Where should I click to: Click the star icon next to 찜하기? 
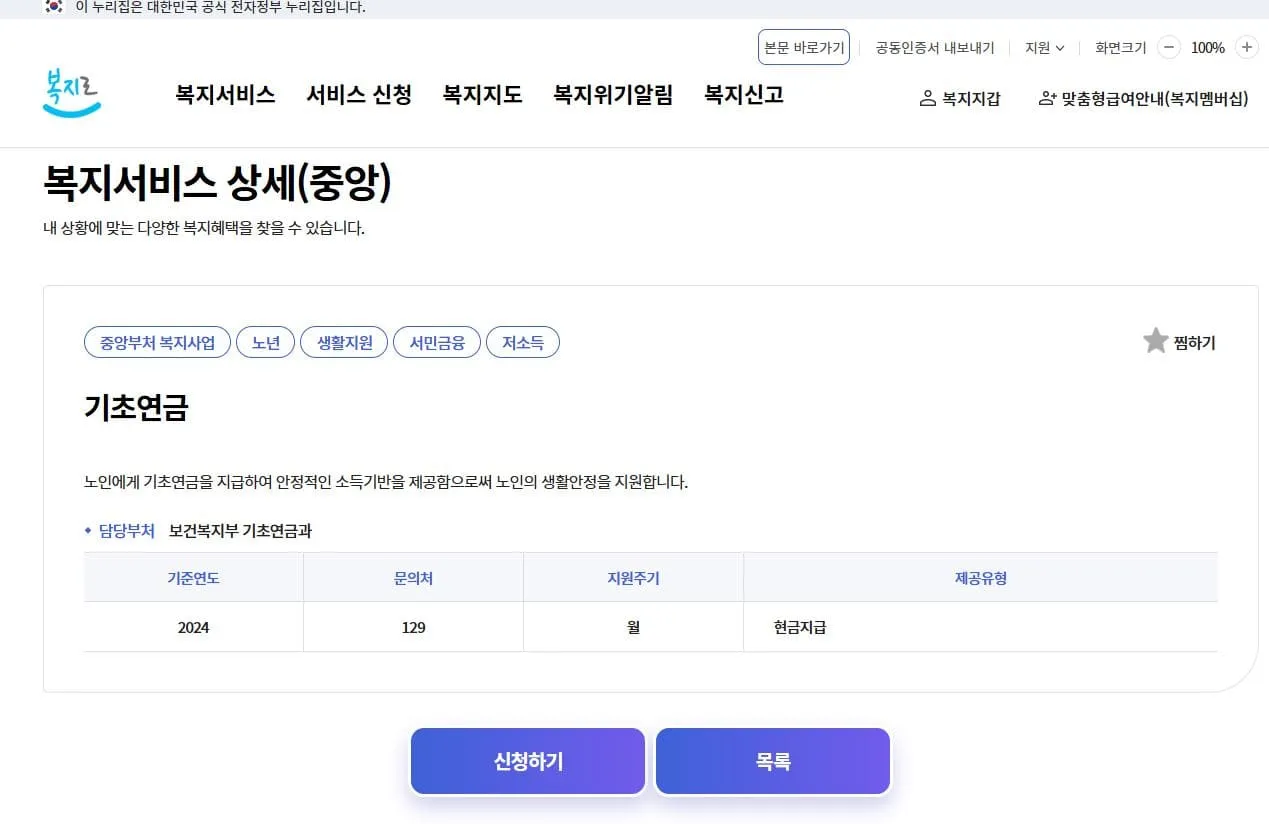tap(1155, 340)
